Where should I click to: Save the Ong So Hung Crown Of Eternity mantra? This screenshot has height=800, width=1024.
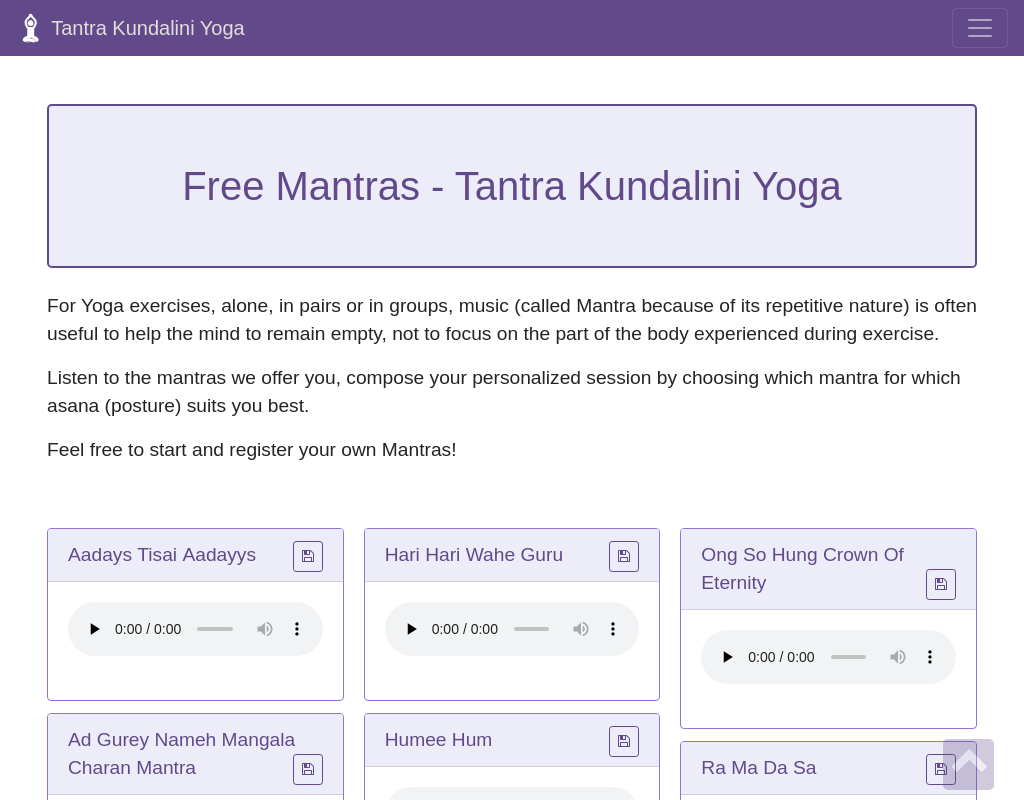tap(940, 584)
